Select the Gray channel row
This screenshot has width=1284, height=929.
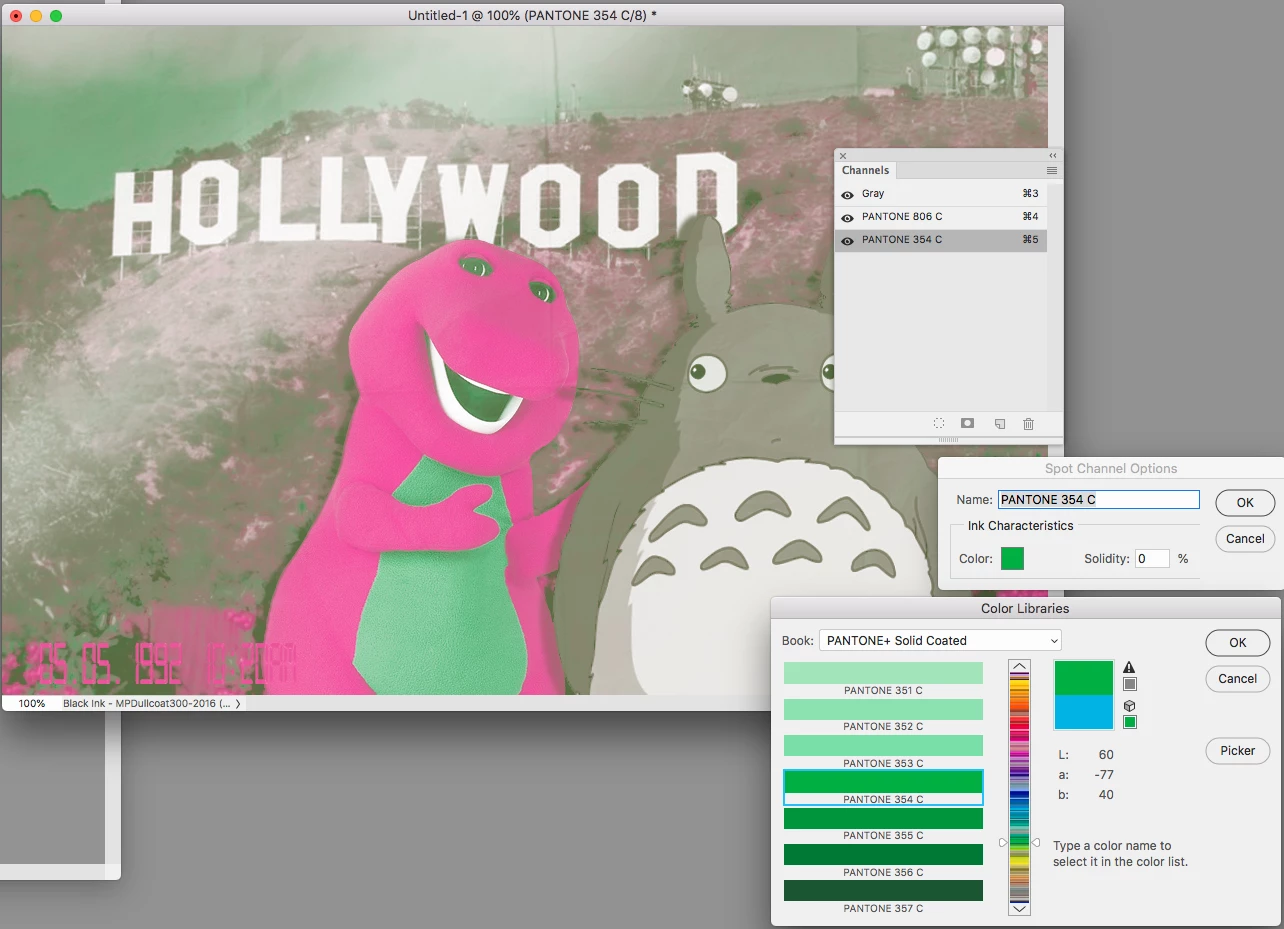[x=941, y=194]
